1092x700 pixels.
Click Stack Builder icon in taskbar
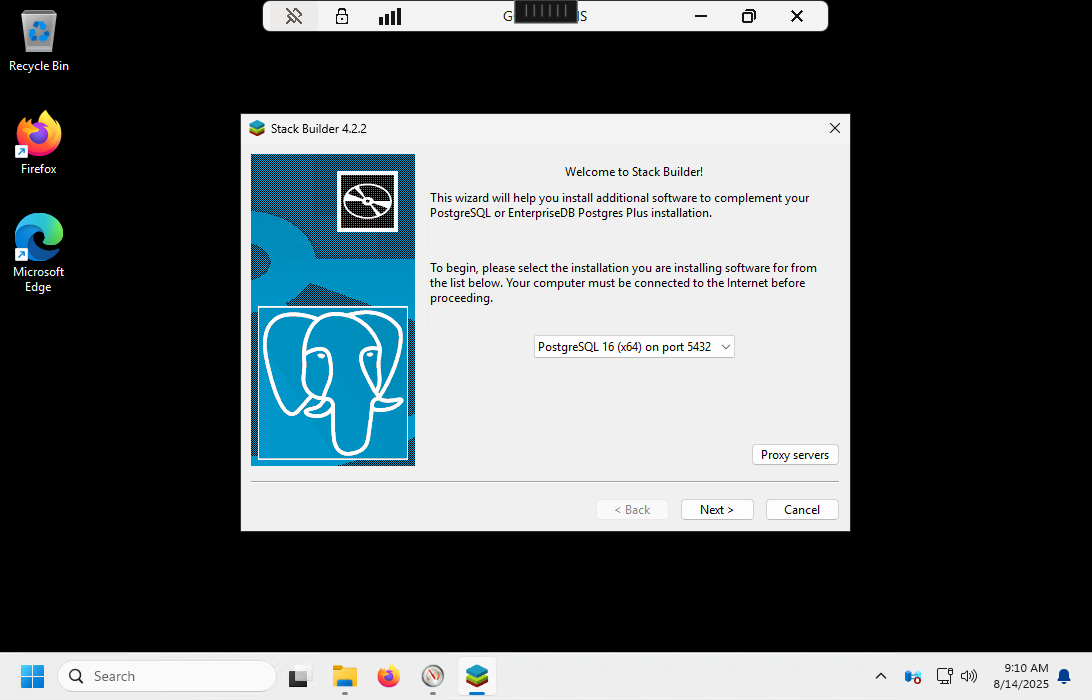coord(477,677)
